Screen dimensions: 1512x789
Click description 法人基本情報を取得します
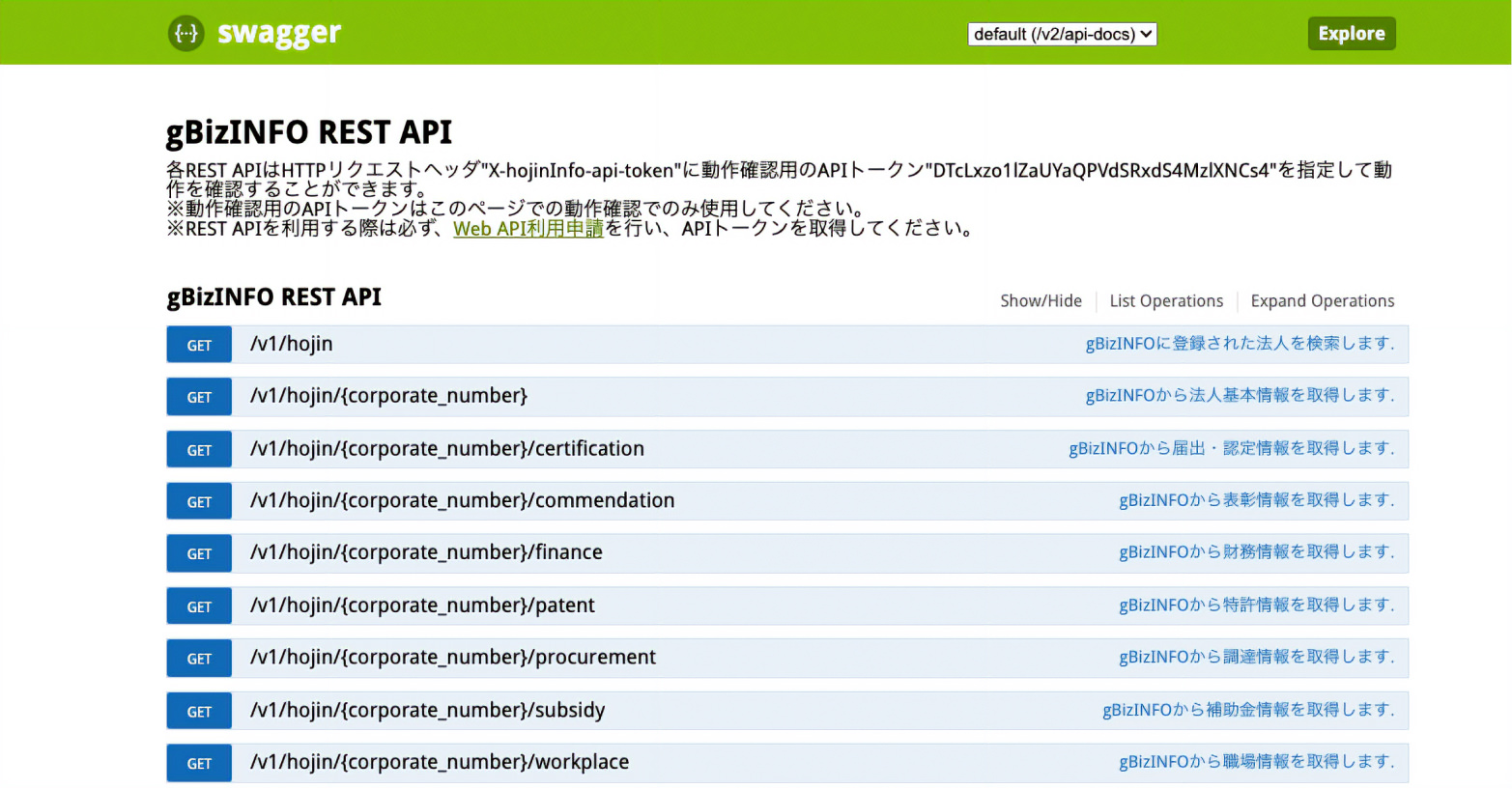[1240, 396]
